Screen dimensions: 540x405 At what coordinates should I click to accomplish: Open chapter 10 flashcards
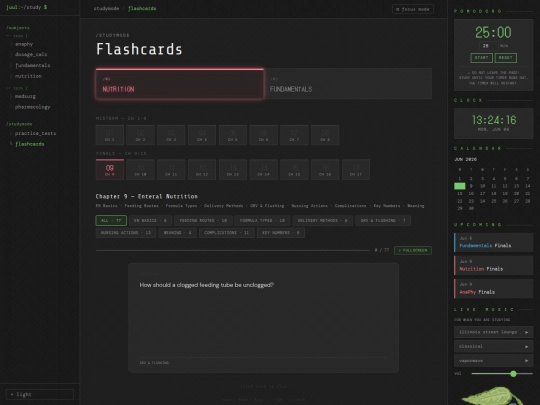[141, 169]
